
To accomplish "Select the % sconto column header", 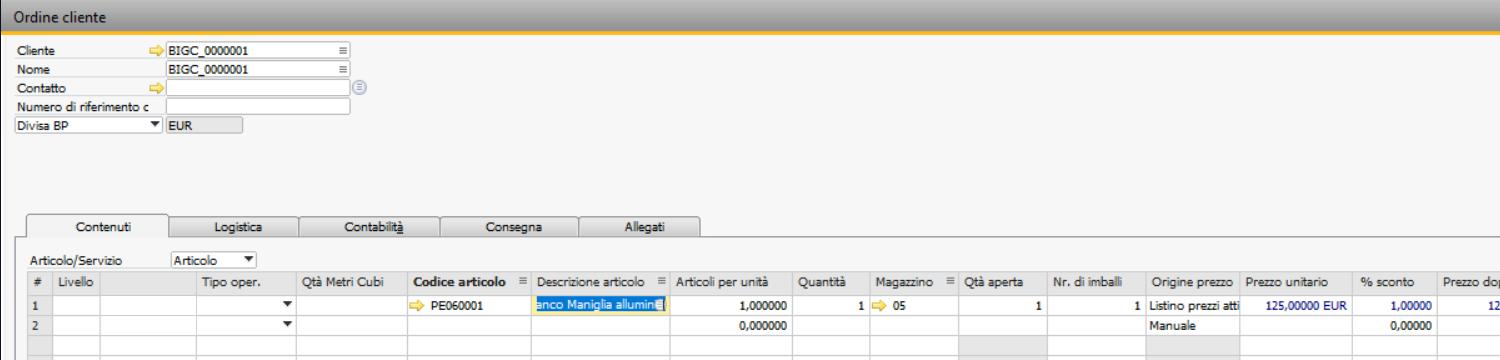I will tap(1395, 282).
